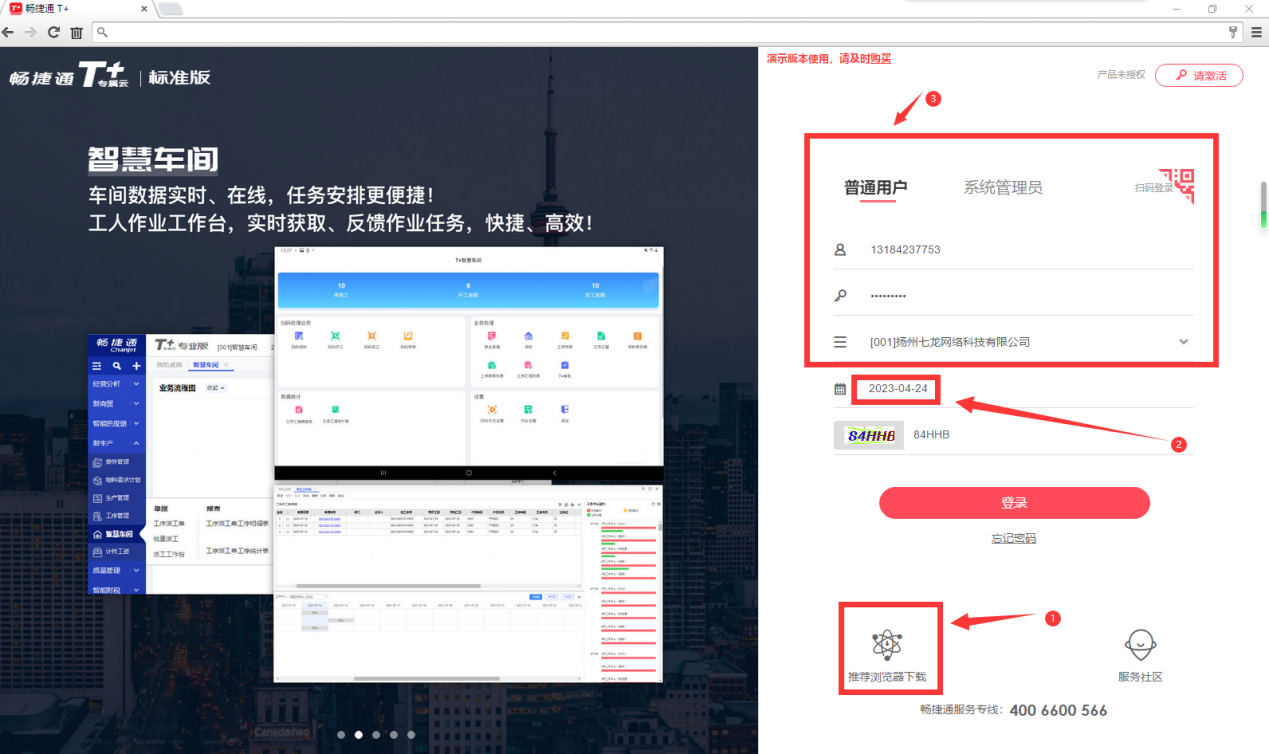This screenshot has width=1269, height=754.
Task: Open the 服务社区 headset icon
Action: (1141, 645)
